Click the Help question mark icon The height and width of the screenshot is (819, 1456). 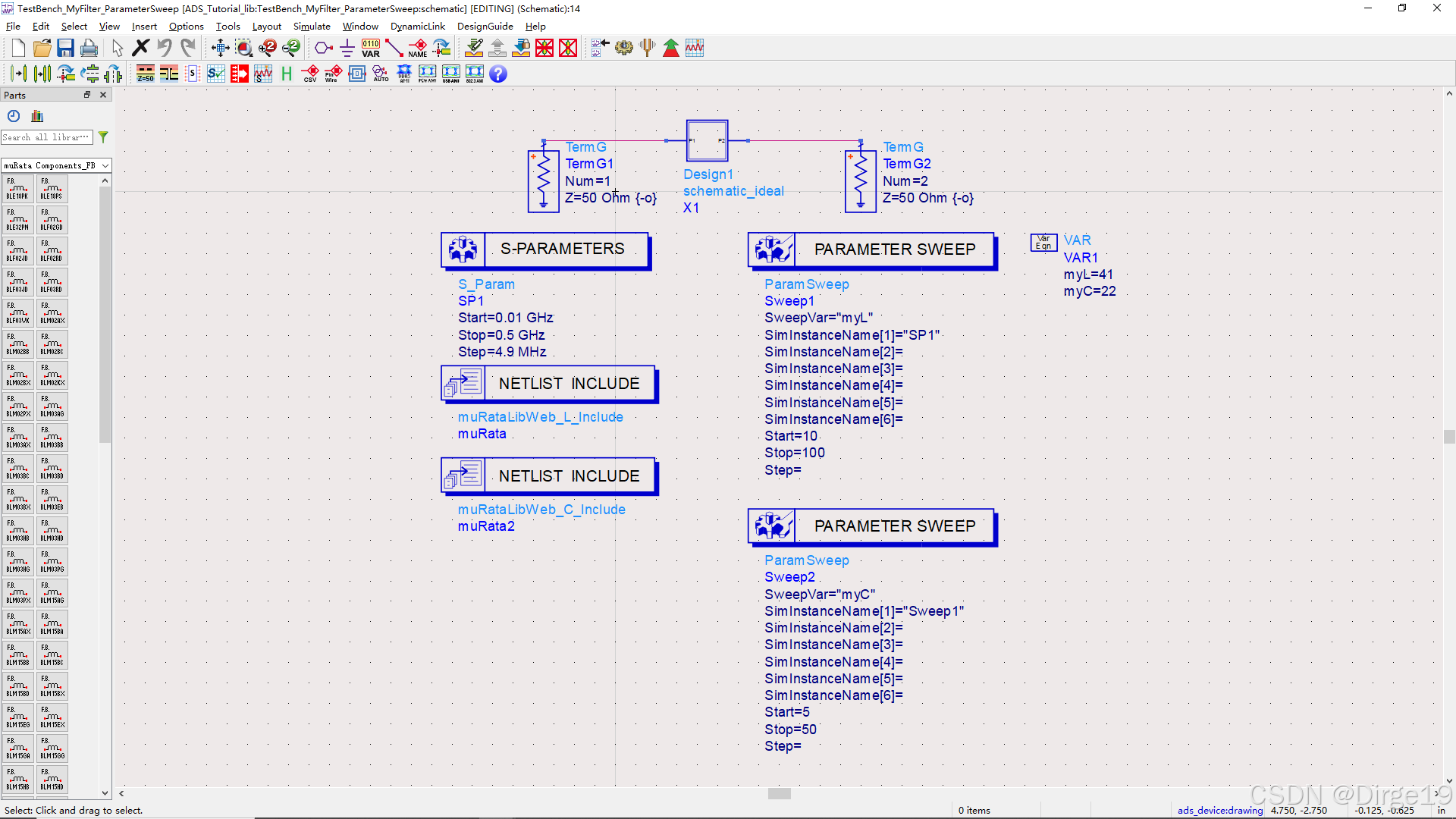498,74
